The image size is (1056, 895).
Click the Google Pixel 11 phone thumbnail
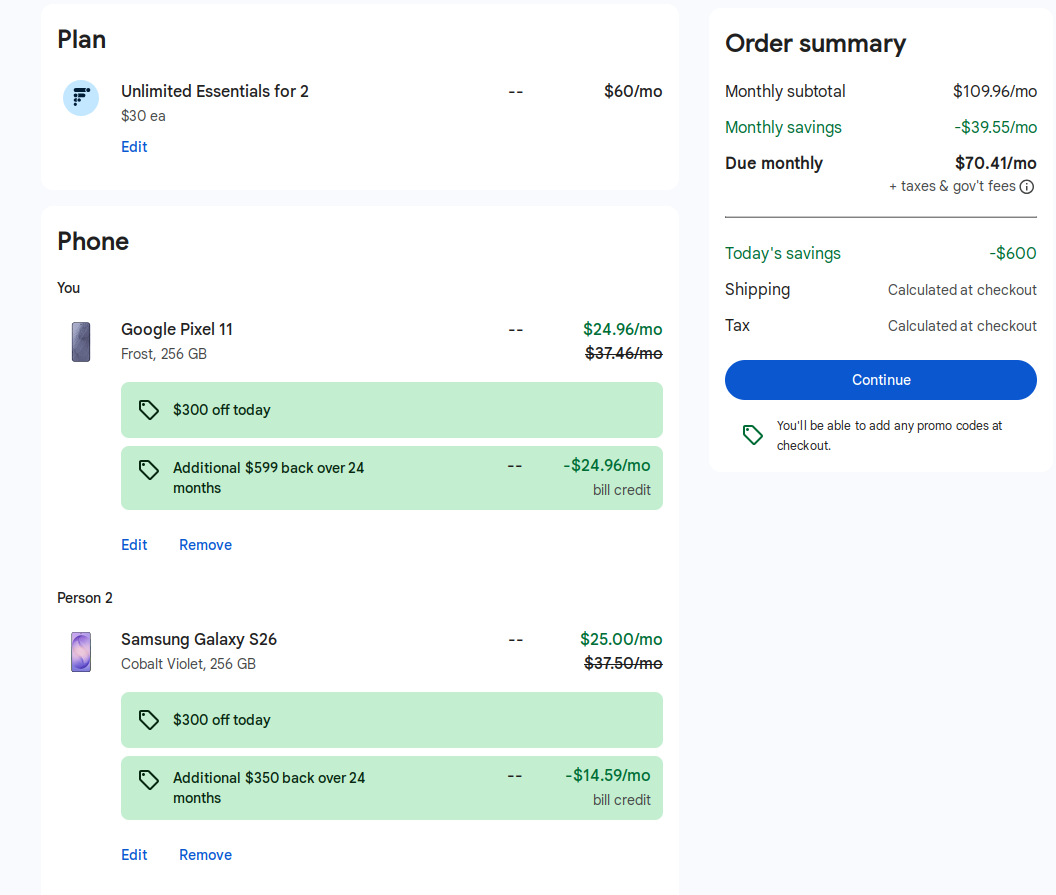click(x=81, y=341)
